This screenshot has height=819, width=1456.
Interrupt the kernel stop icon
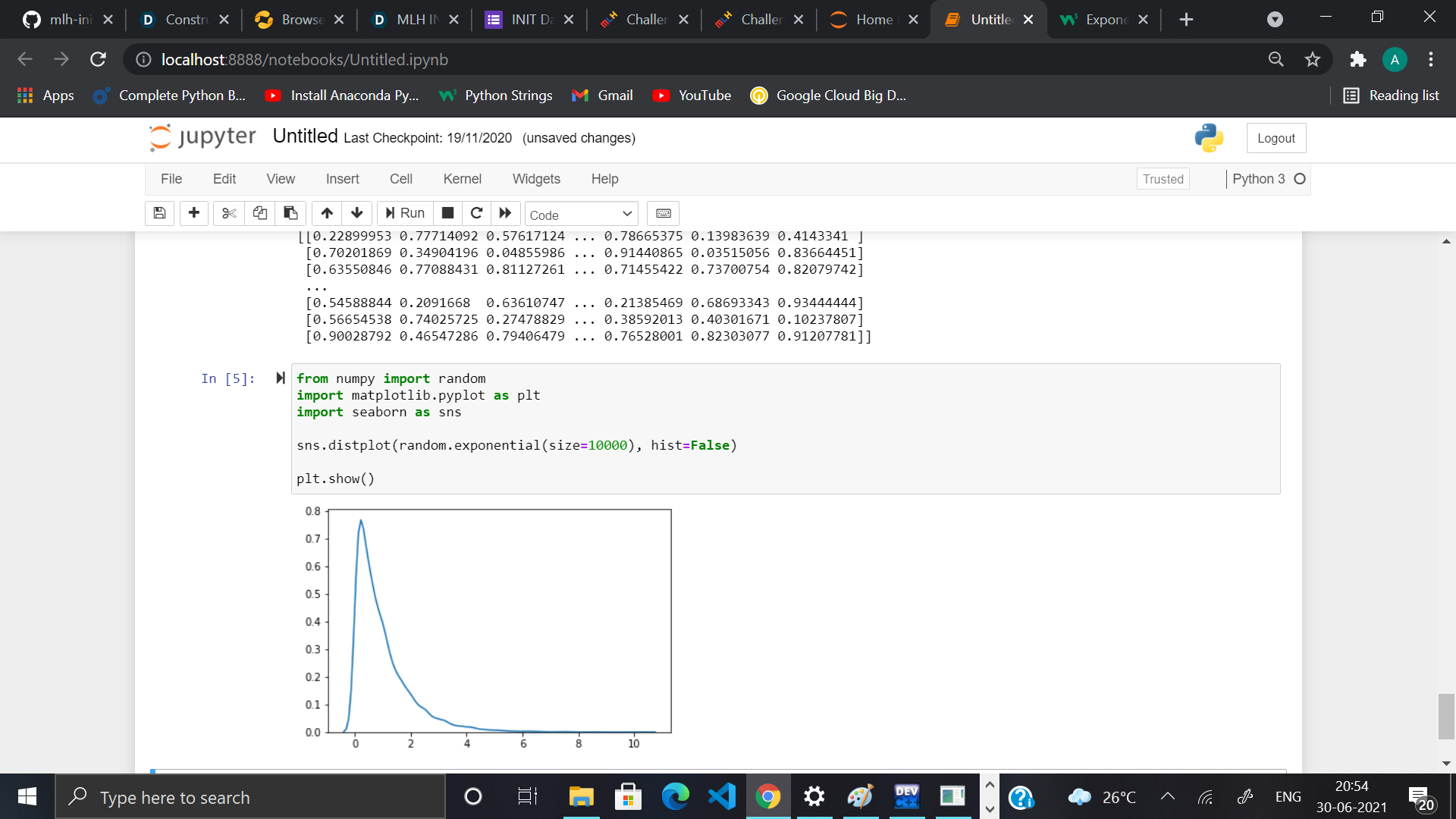click(448, 213)
